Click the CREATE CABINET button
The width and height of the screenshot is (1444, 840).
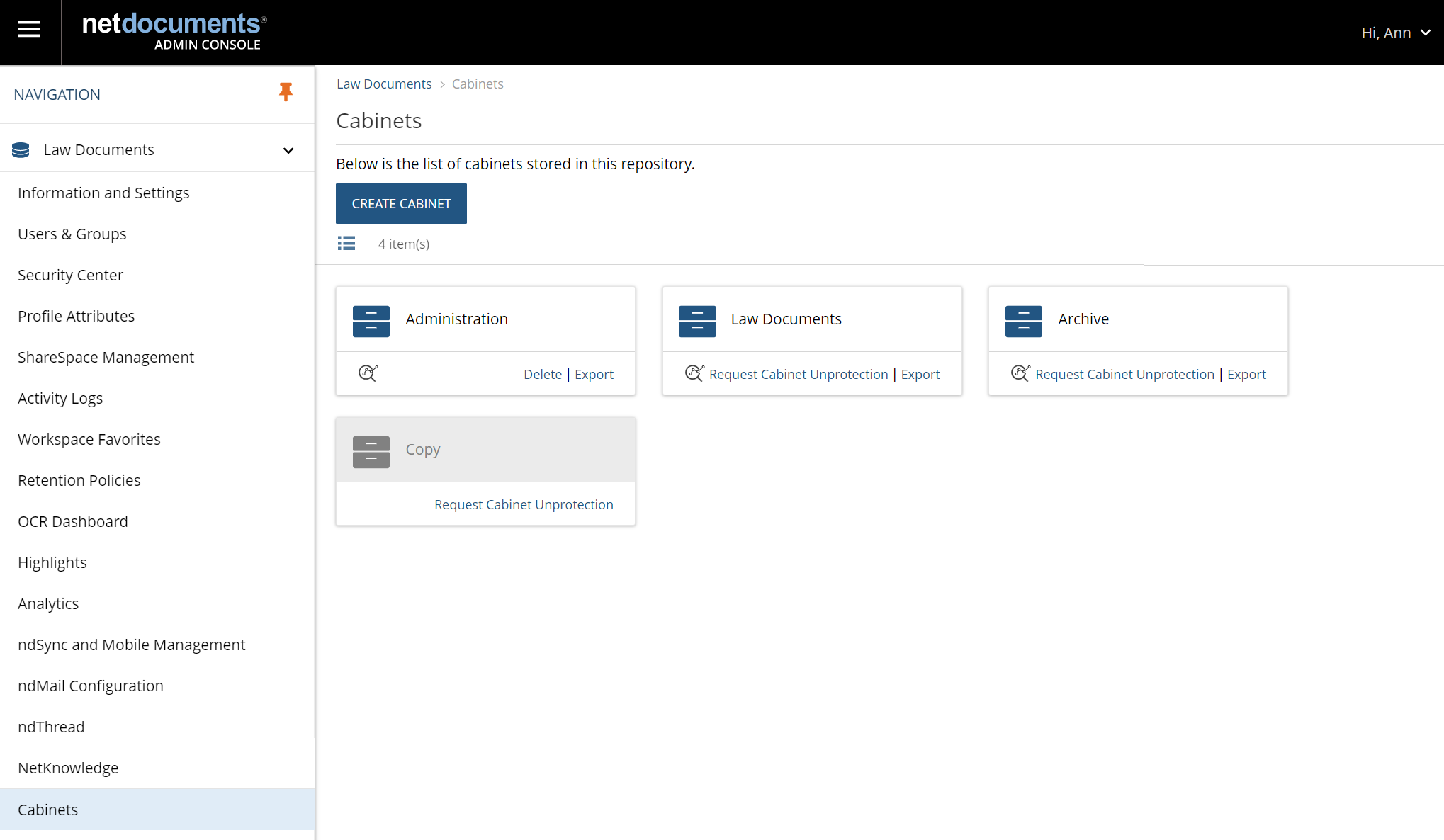(x=401, y=203)
